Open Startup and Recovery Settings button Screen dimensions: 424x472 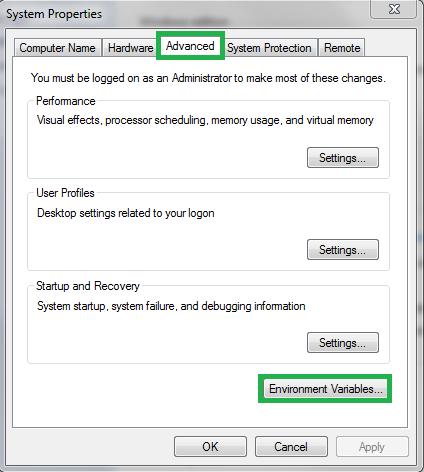click(343, 343)
